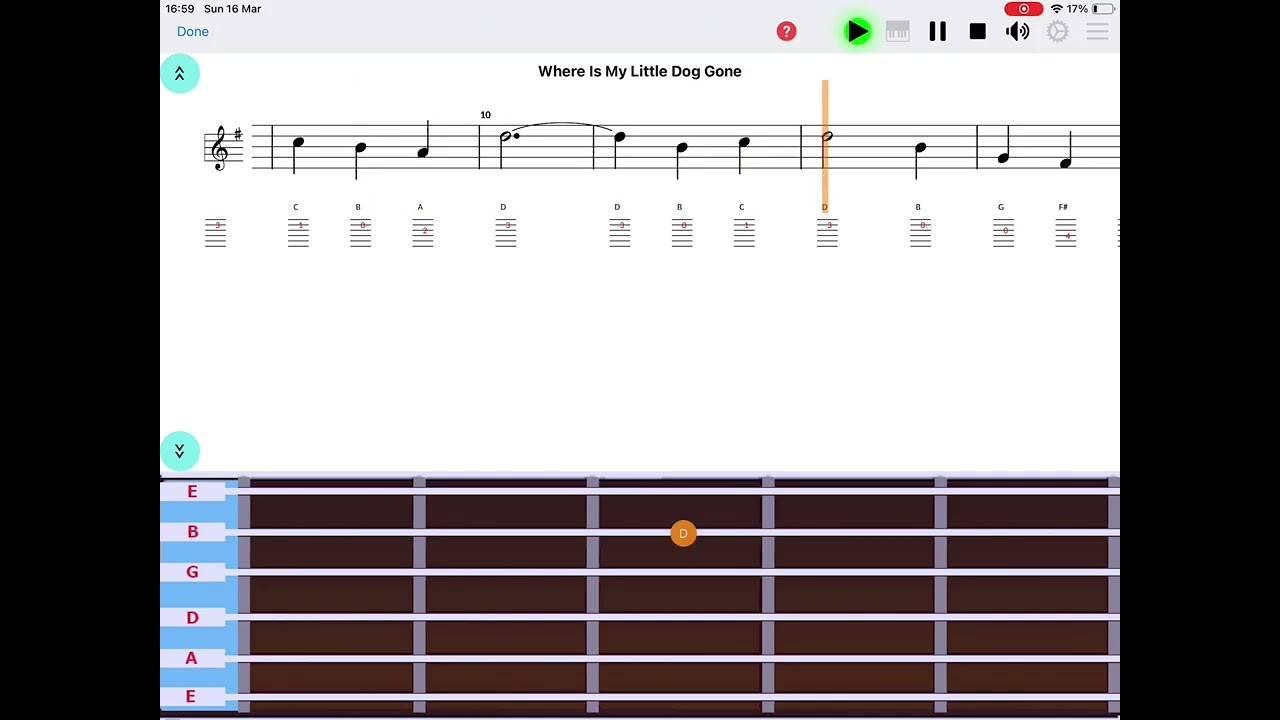Select the G string label on fretboard
Viewport: 1280px width, 720px height.
pos(192,572)
